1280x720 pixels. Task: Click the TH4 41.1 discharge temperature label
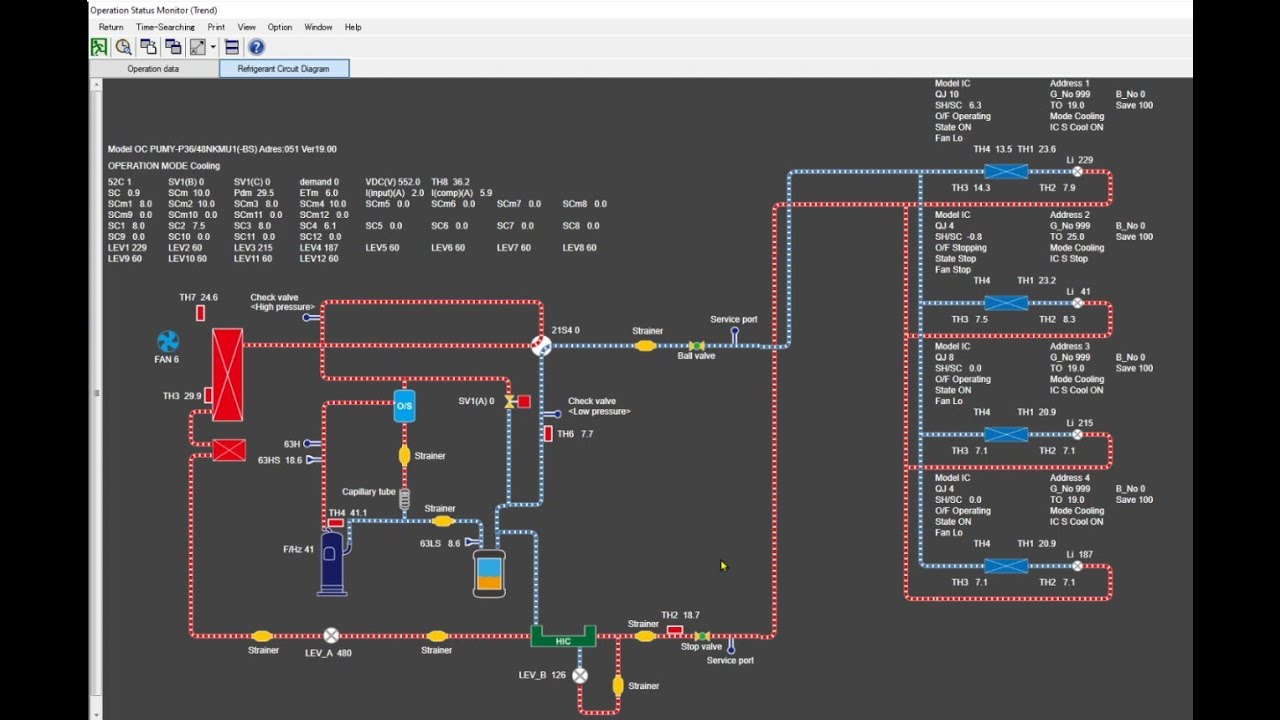pyautogui.click(x=348, y=513)
